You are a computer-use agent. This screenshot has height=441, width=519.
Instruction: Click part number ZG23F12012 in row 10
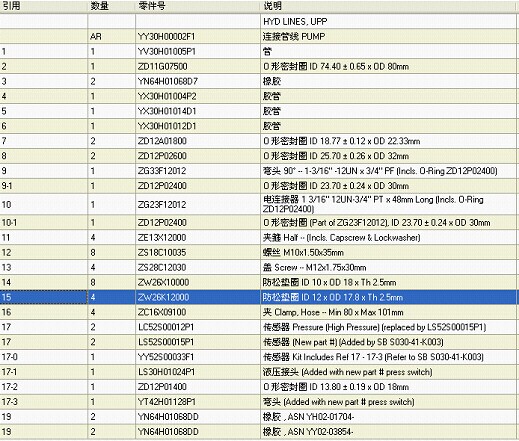coord(162,204)
